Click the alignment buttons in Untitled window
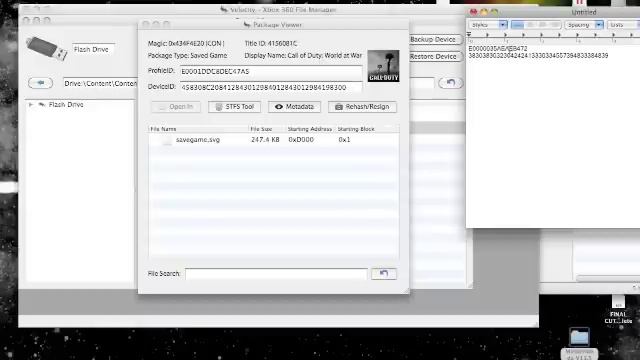640x360 pixels. [536, 25]
